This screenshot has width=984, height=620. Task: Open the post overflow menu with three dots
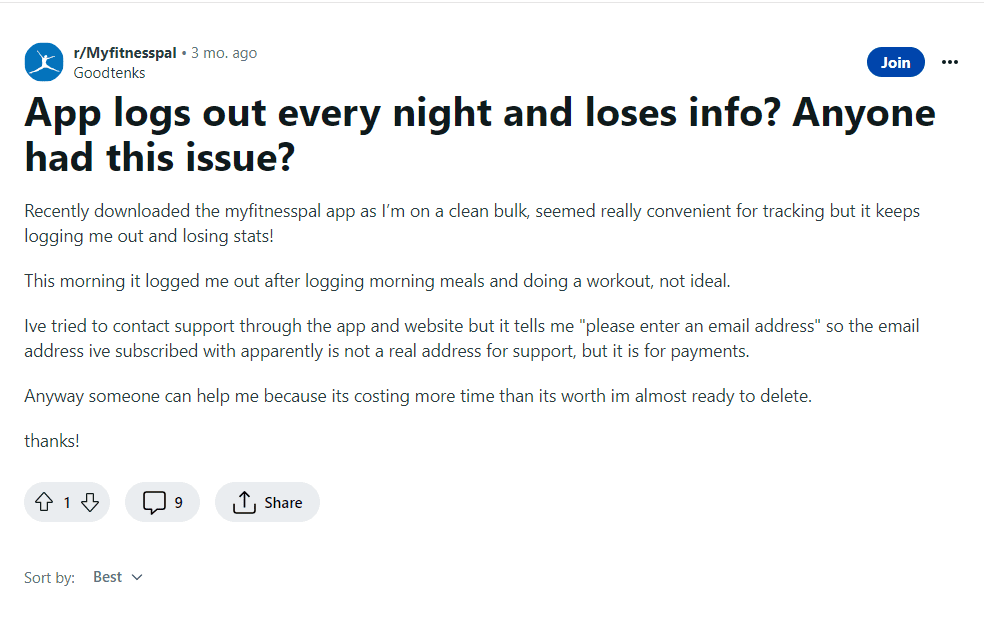(x=948, y=62)
